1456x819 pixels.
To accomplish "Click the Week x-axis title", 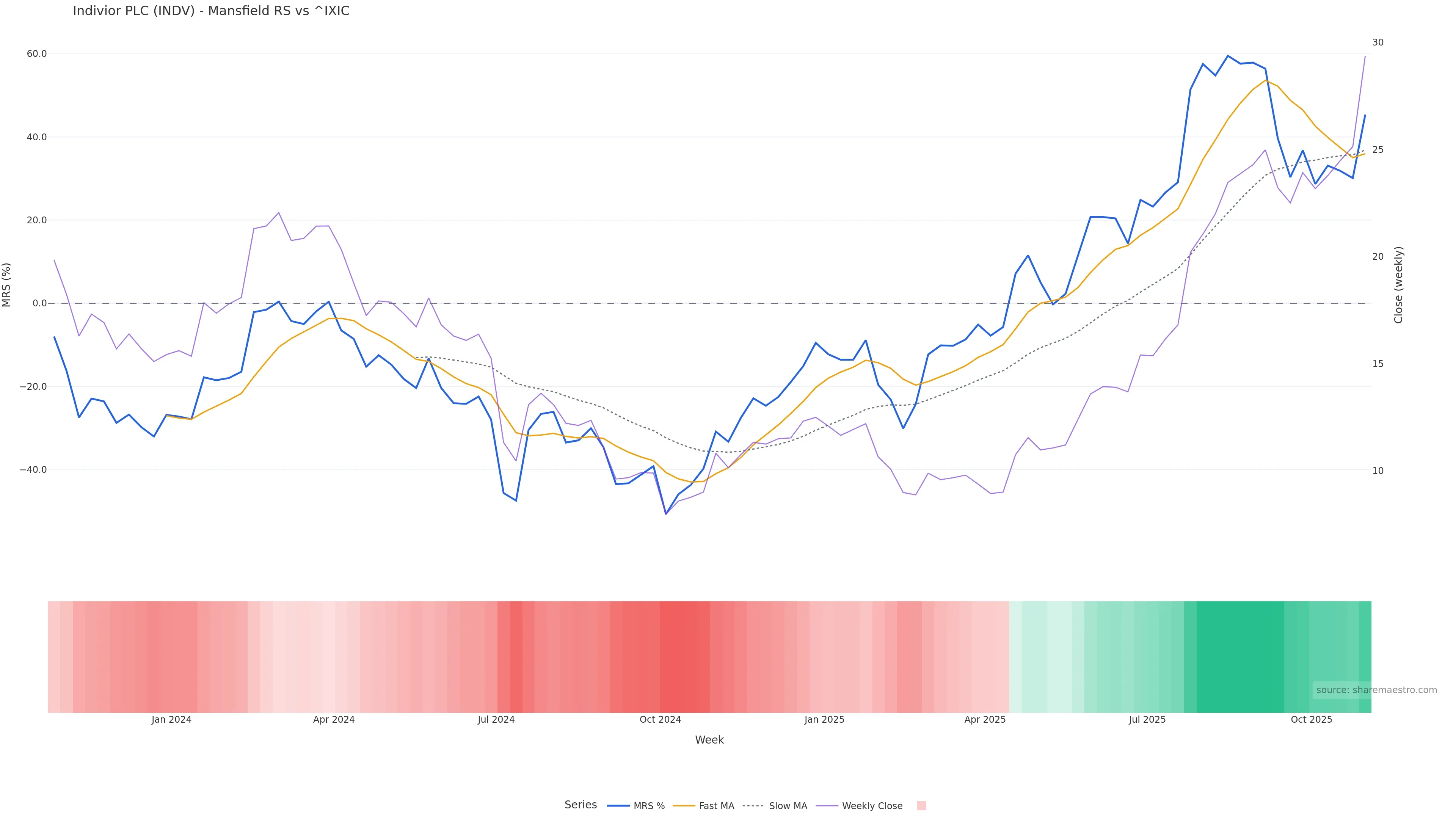I will click(709, 740).
